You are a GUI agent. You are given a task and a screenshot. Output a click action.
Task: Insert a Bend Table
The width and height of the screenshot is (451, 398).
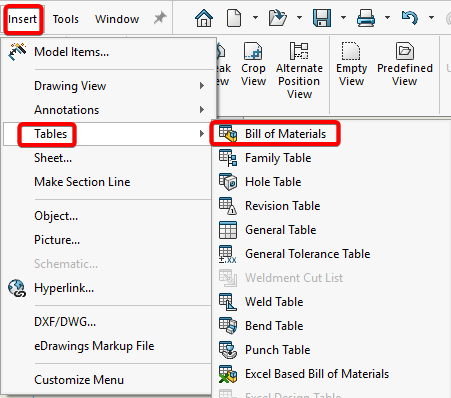[274, 326]
